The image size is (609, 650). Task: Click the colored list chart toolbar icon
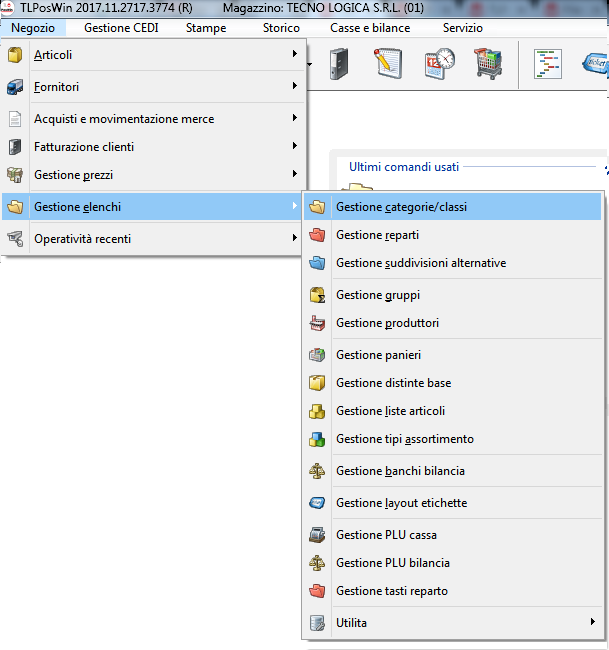547,64
